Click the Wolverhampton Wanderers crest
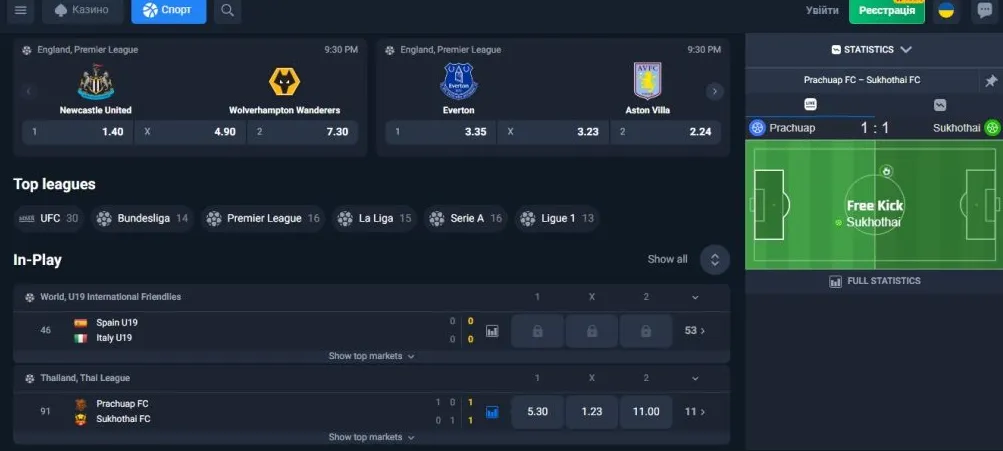 click(x=285, y=82)
